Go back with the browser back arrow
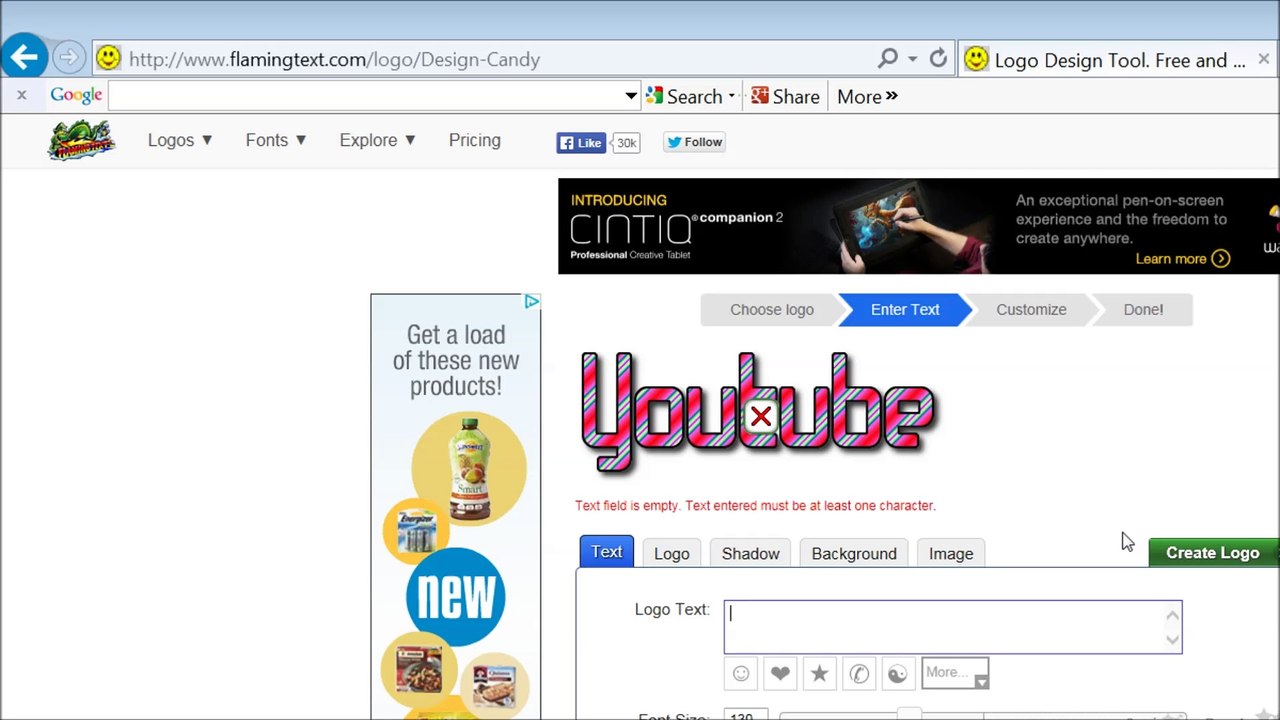The image size is (1280, 720). (x=25, y=58)
